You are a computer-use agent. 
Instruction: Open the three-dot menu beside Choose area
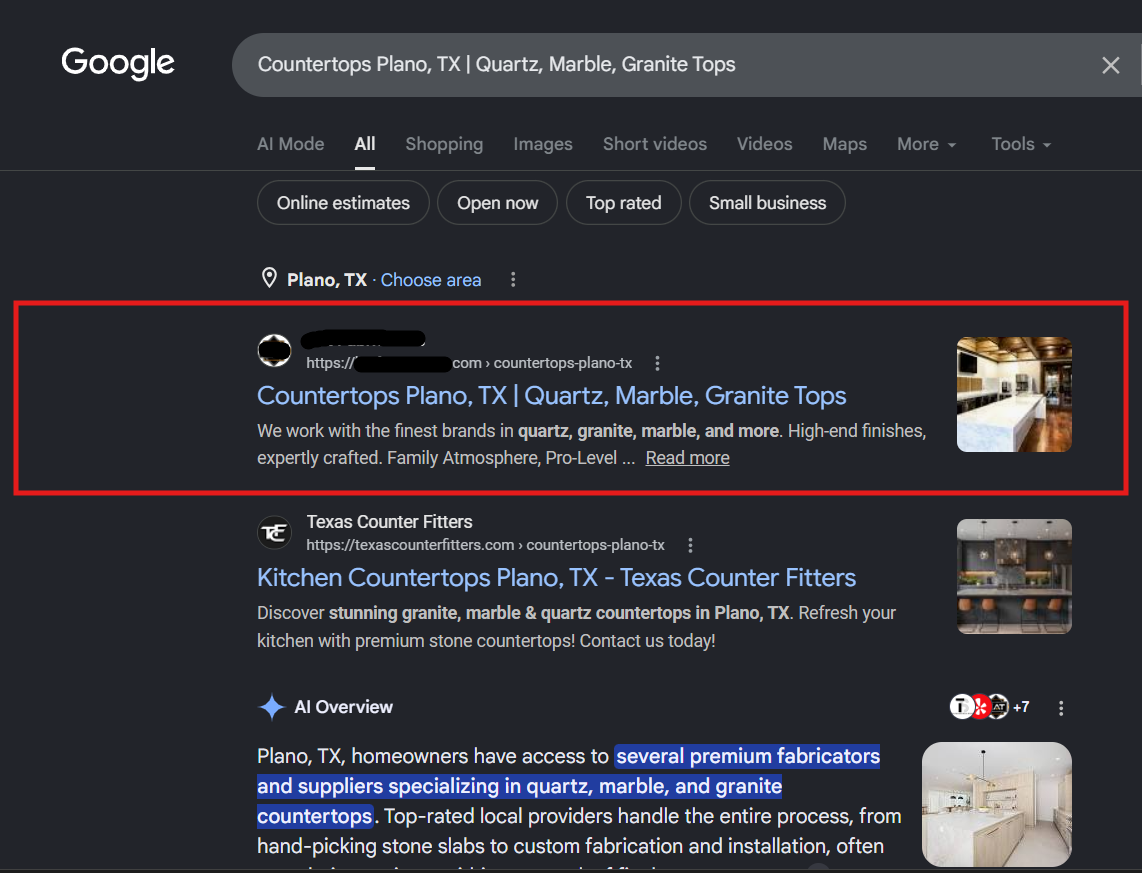(513, 280)
